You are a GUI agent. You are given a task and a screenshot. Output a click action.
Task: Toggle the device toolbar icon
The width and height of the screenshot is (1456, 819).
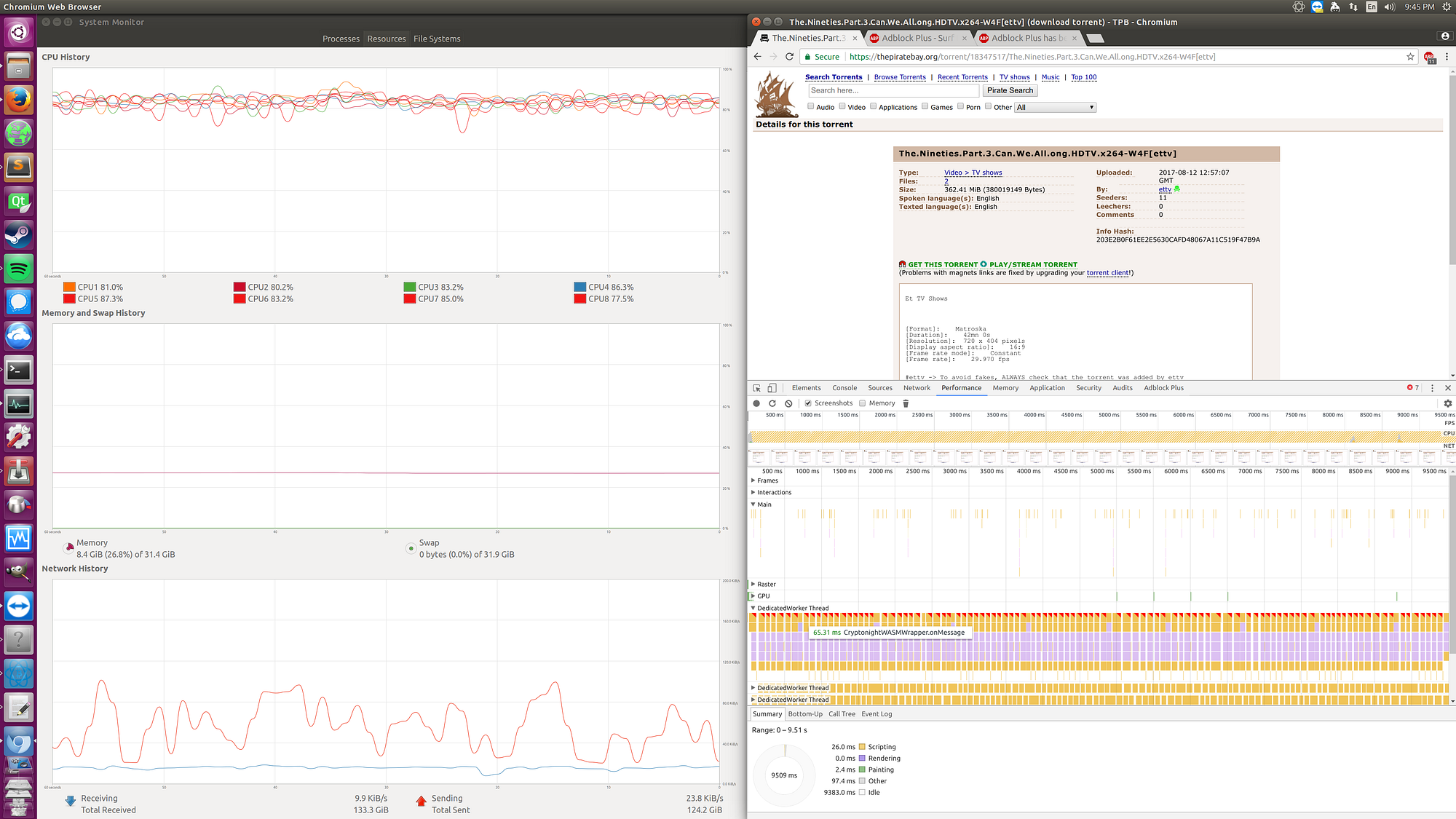(x=772, y=388)
